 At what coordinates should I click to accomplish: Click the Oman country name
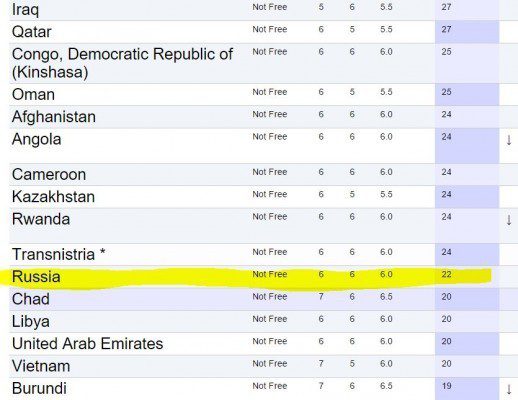coord(33,95)
